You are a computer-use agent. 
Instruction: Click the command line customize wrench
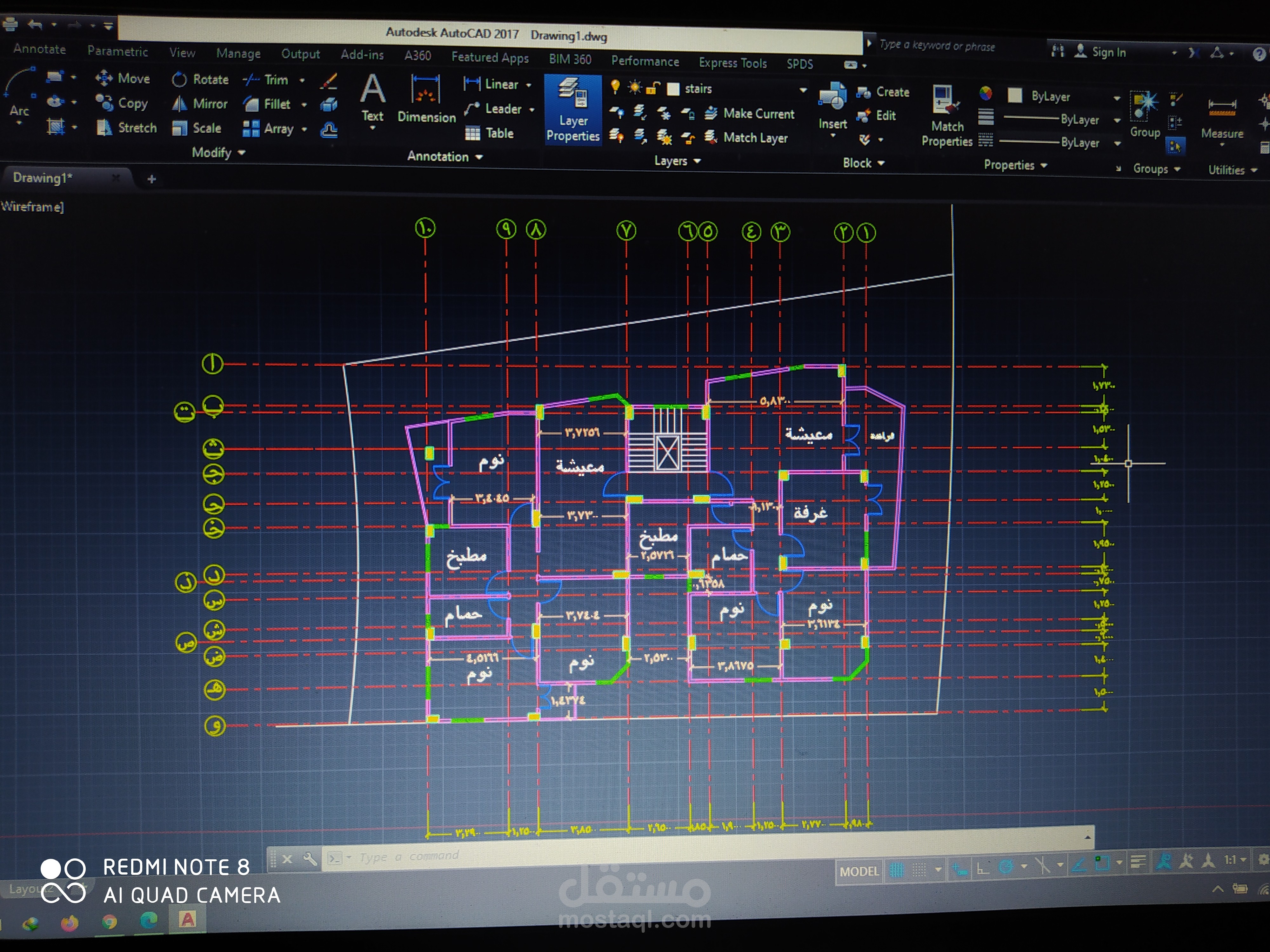310,859
